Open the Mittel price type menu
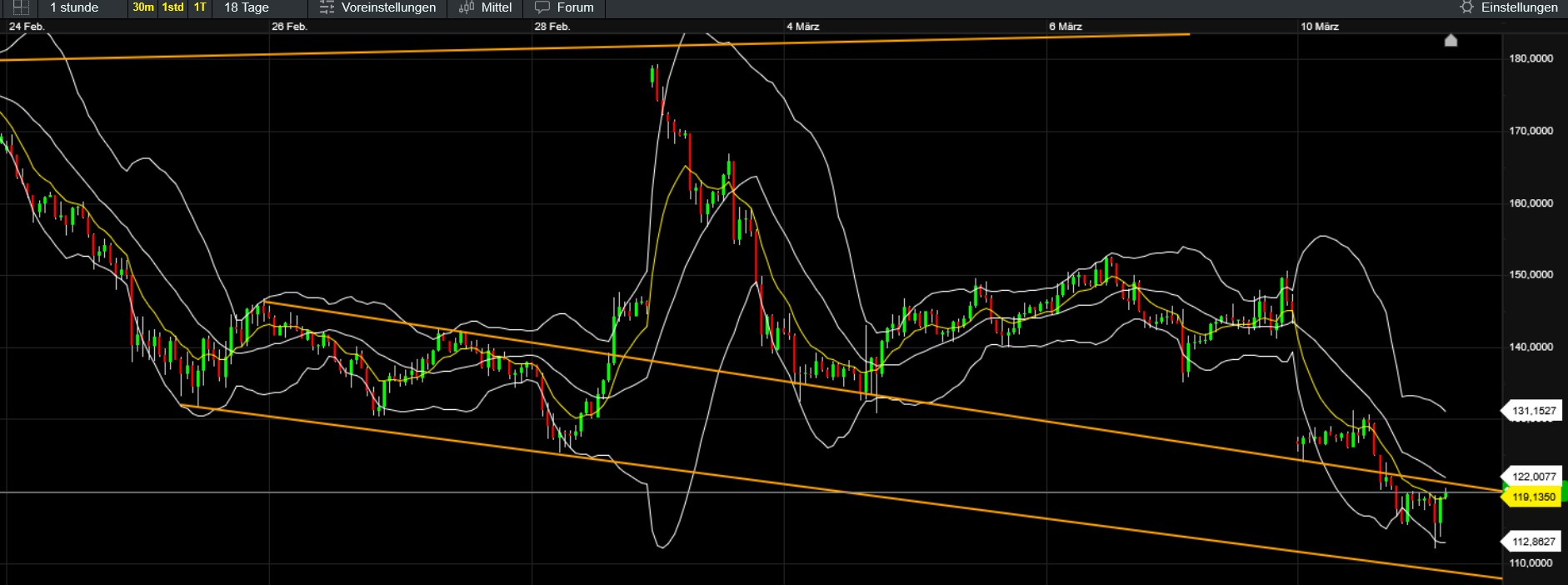1568x585 pixels. pos(486,7)
